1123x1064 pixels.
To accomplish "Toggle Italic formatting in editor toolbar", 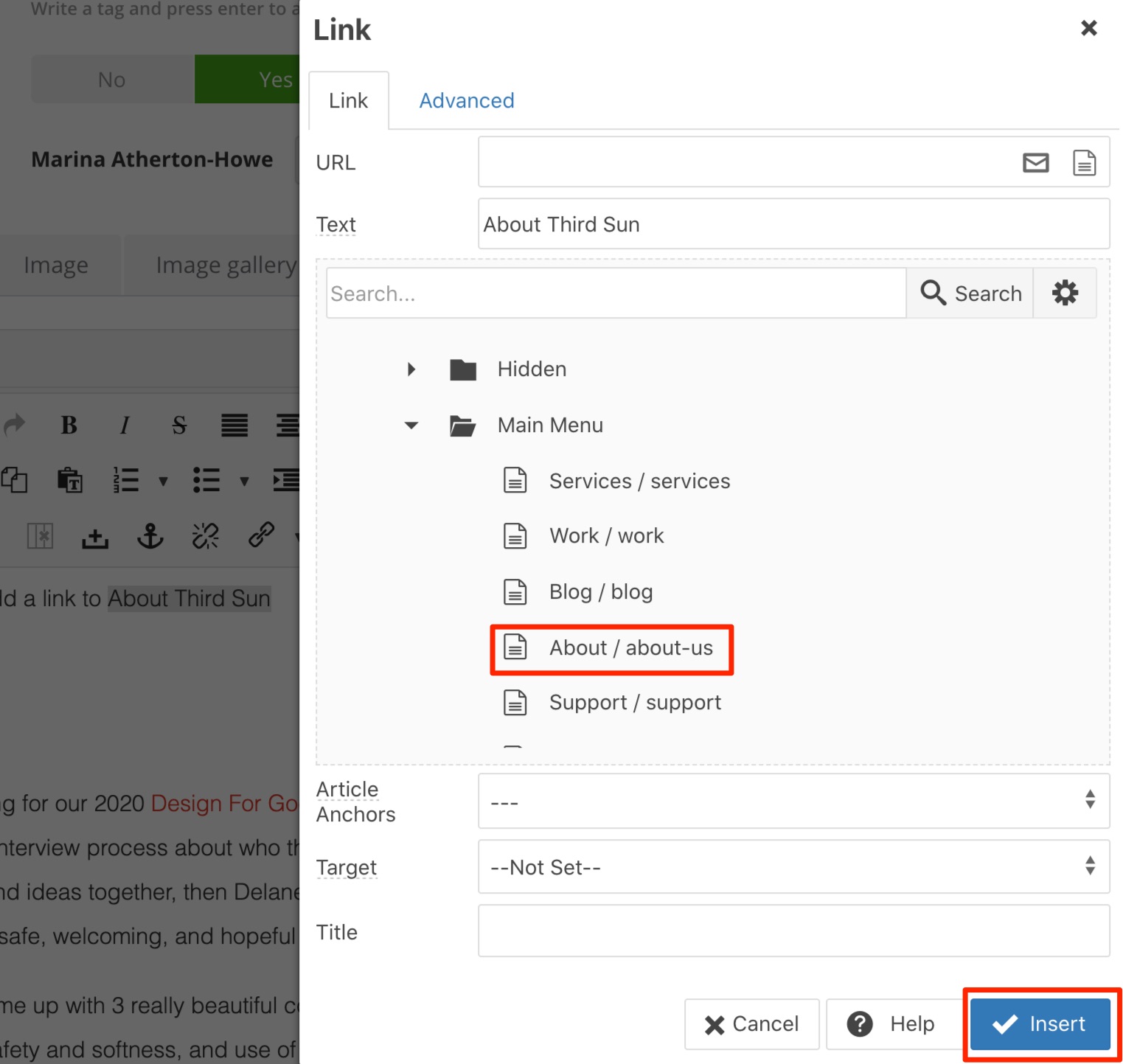I will tap(125, 425).
